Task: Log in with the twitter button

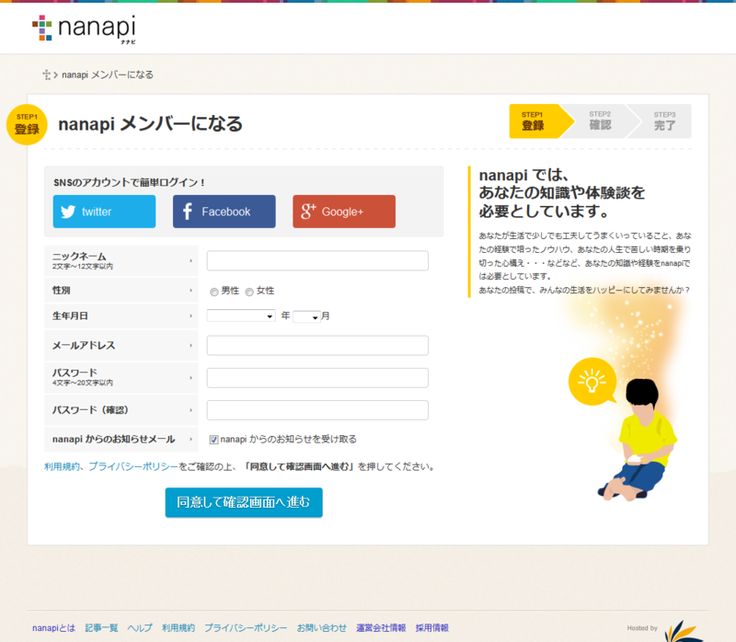Action: pos(104,211)
